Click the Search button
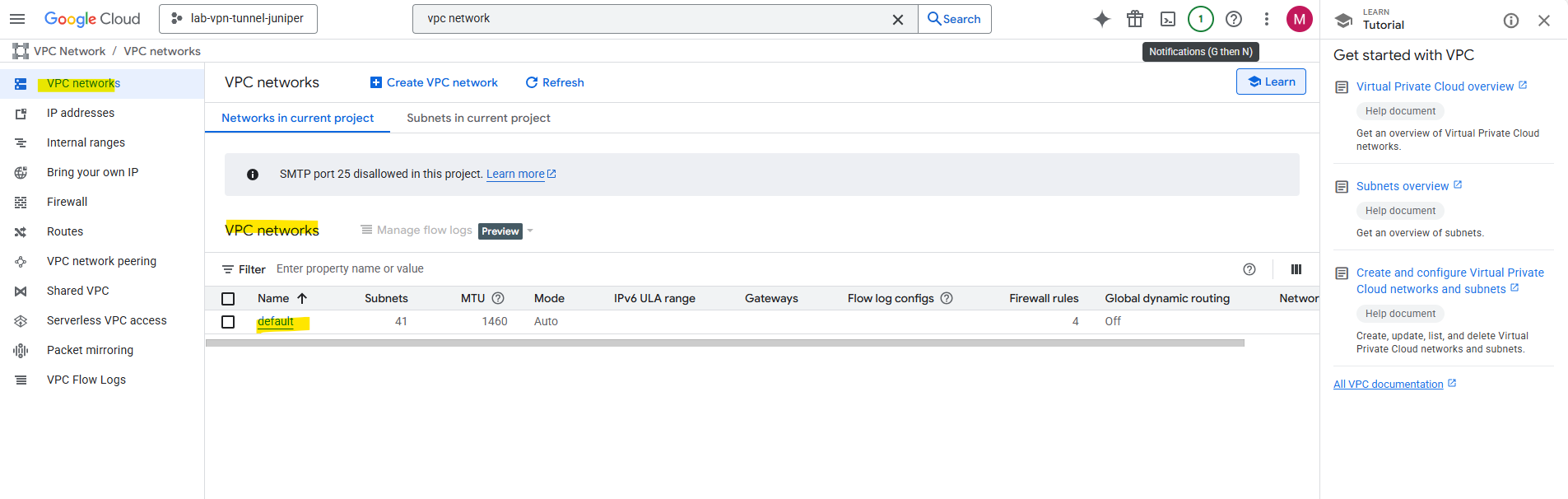 coord(954,19)
